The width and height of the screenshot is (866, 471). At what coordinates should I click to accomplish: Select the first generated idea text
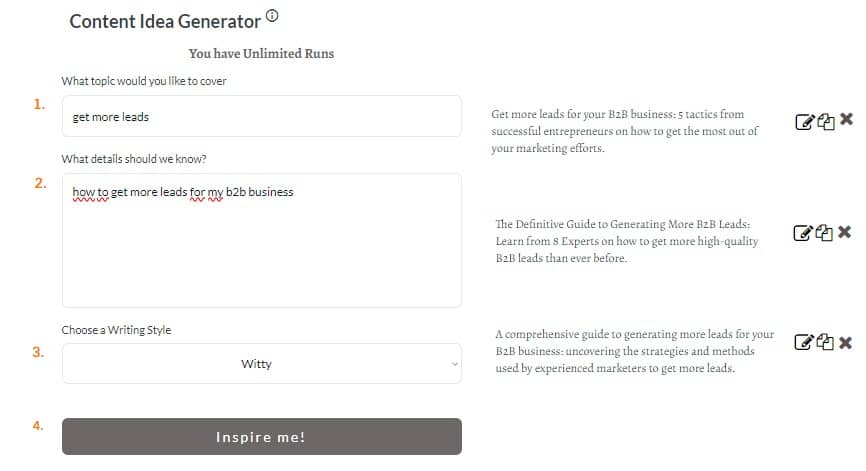(624, 131)
